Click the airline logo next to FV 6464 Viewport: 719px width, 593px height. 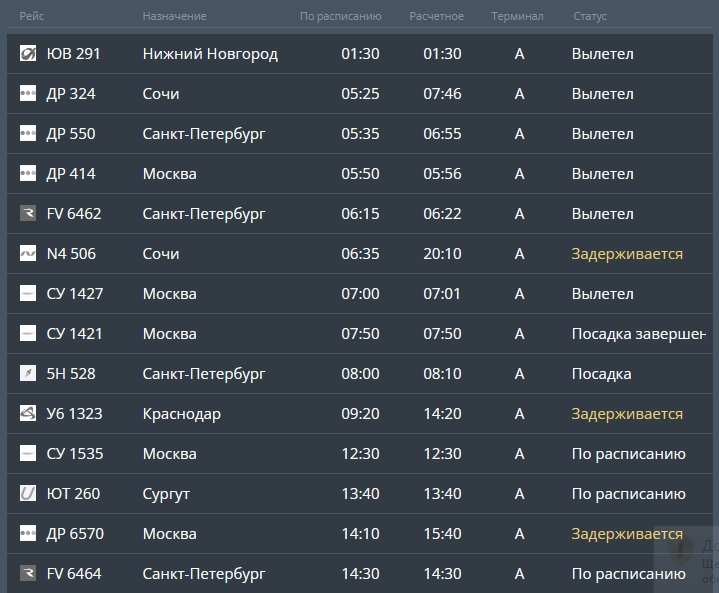coord(28,574)
